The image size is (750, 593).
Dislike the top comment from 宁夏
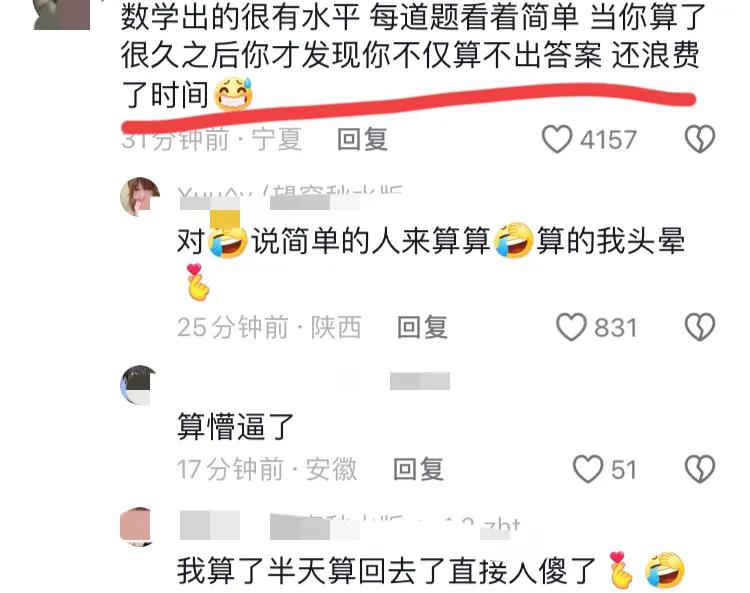700,139
